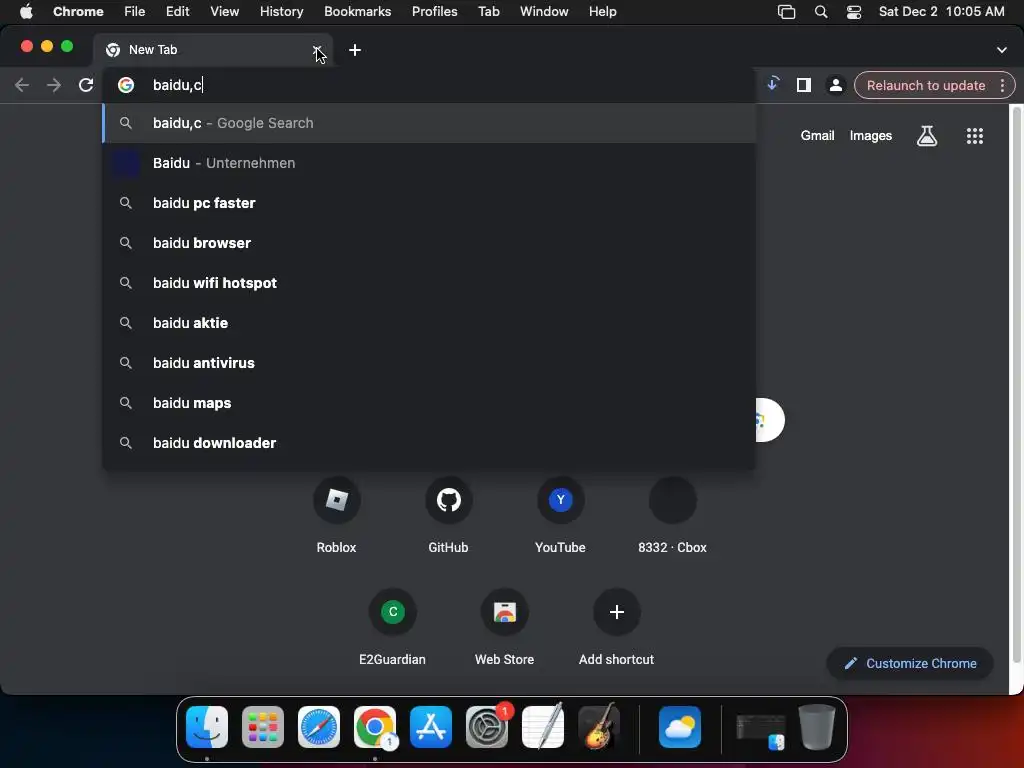Open the GitHub shortcut
1024x768 pixels.
(448, 515)
